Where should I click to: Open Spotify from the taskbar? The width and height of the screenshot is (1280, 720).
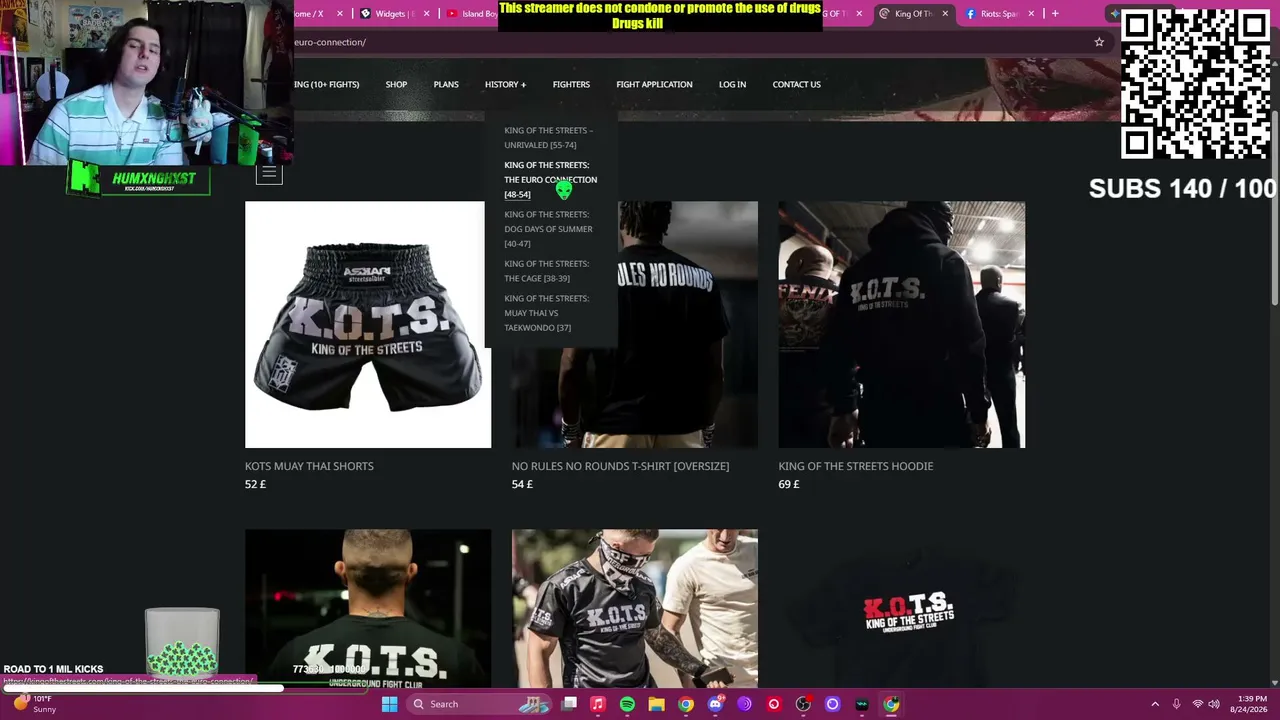click(627, 704)
